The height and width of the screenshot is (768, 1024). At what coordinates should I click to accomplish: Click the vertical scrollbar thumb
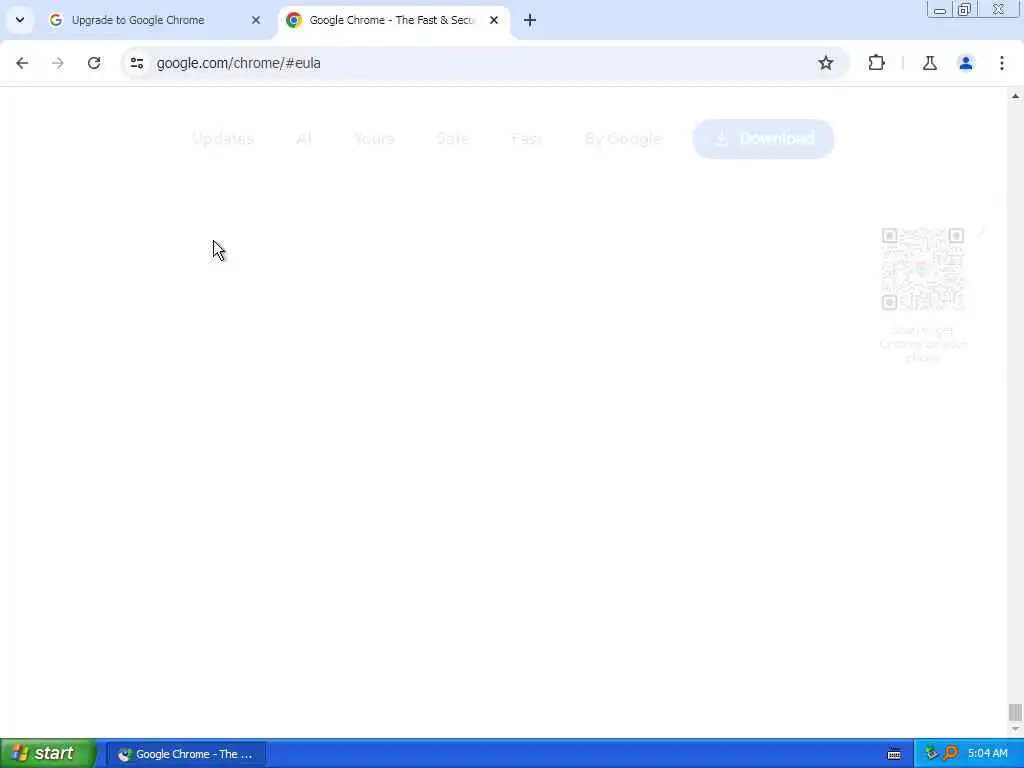[1015, 712]
